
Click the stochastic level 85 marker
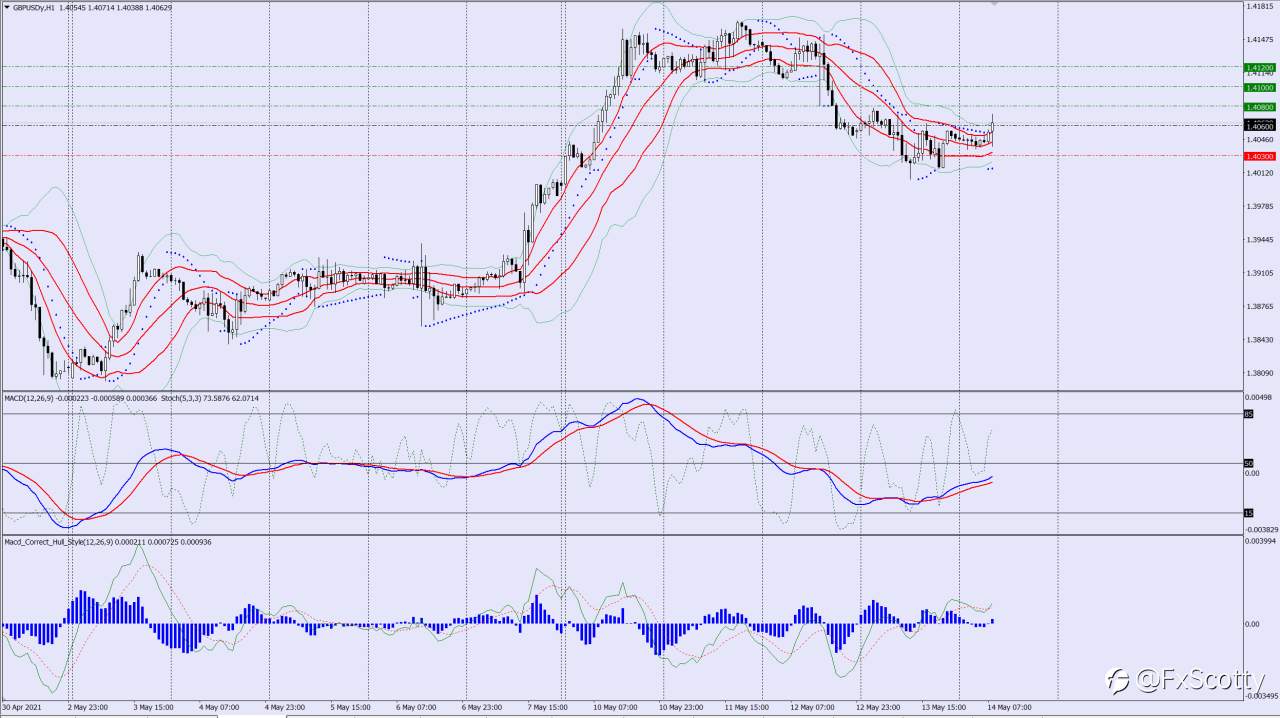(x=1248, y=414)
